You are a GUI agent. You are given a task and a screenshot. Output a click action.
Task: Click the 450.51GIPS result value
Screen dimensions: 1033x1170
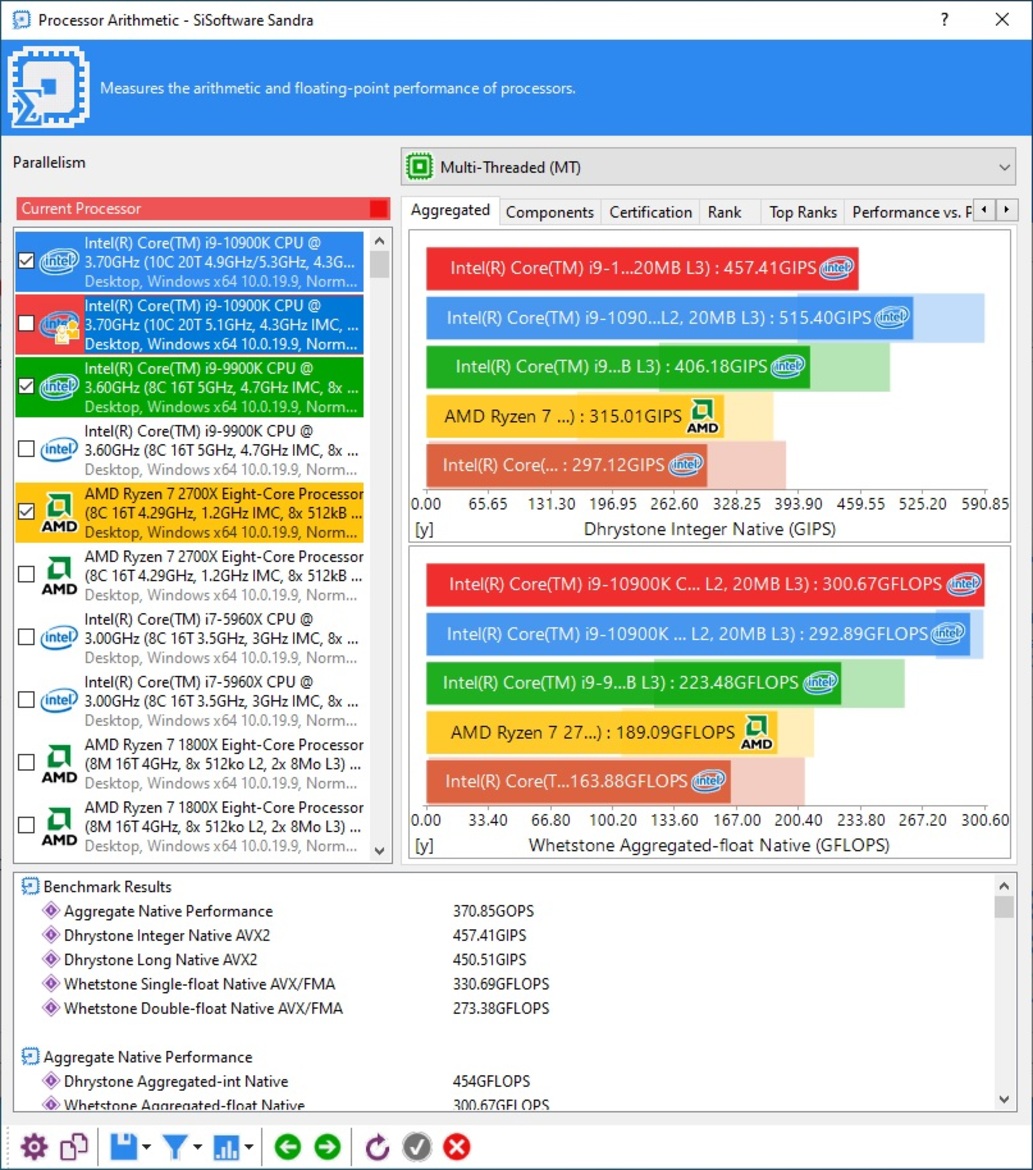490,960
